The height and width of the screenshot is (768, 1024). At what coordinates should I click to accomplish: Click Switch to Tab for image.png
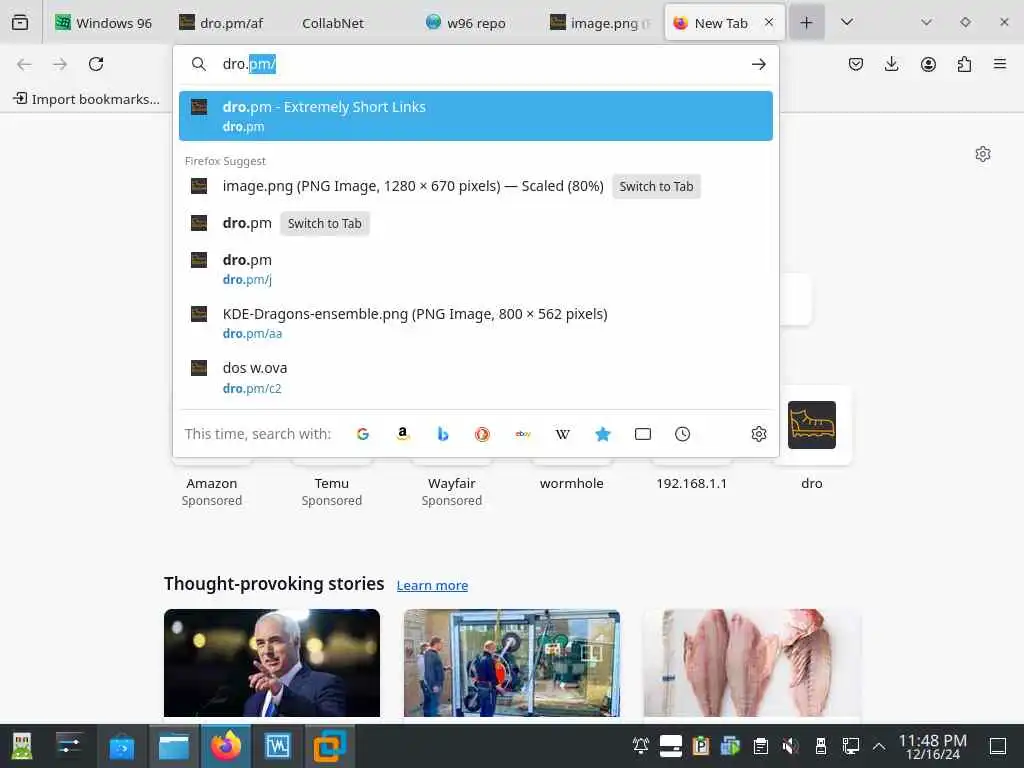pyautogui.click(x=656, y=187)
